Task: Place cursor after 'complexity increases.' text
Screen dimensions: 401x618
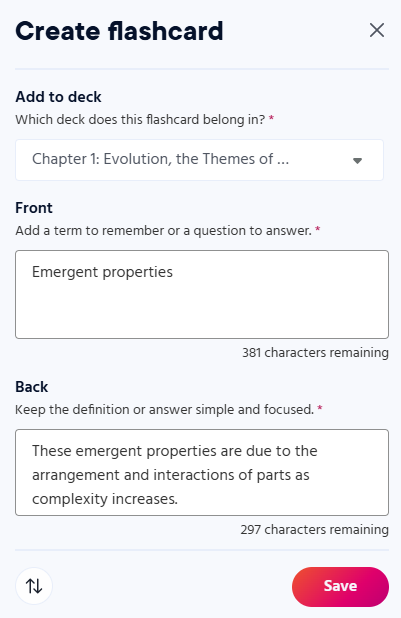Action: (x=179, y=499)
